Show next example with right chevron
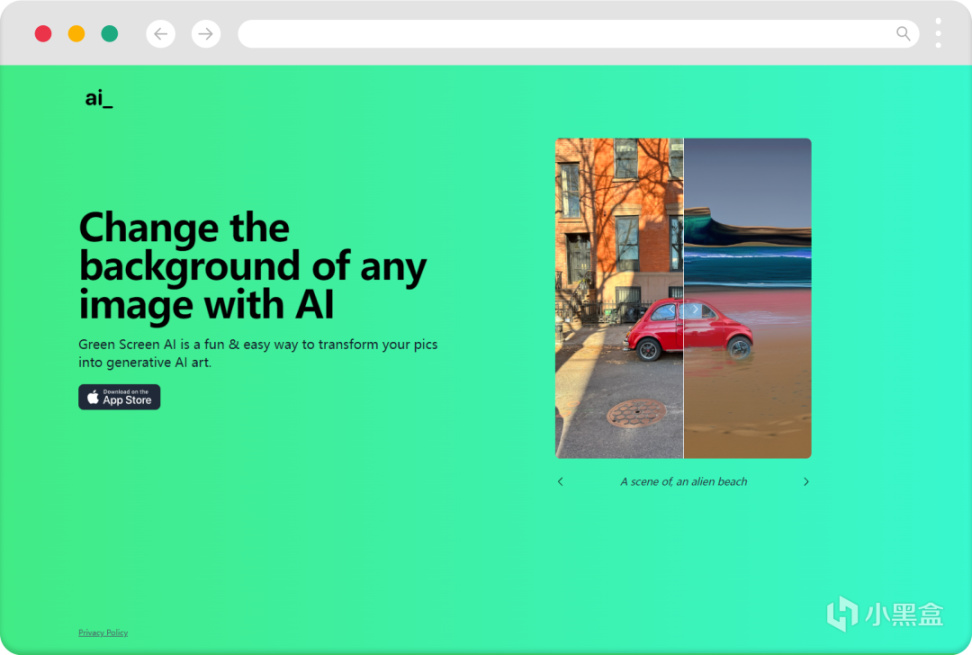 806,481
